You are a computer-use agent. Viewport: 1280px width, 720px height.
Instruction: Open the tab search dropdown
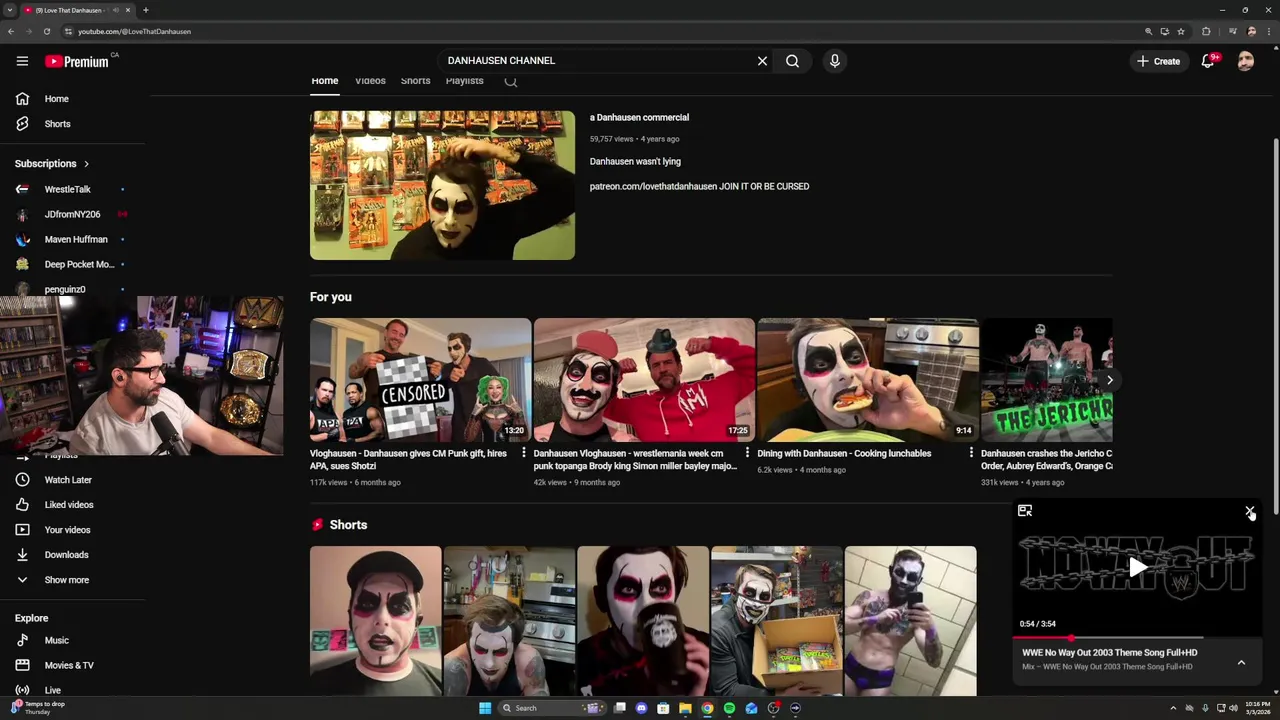pos(10,10)
